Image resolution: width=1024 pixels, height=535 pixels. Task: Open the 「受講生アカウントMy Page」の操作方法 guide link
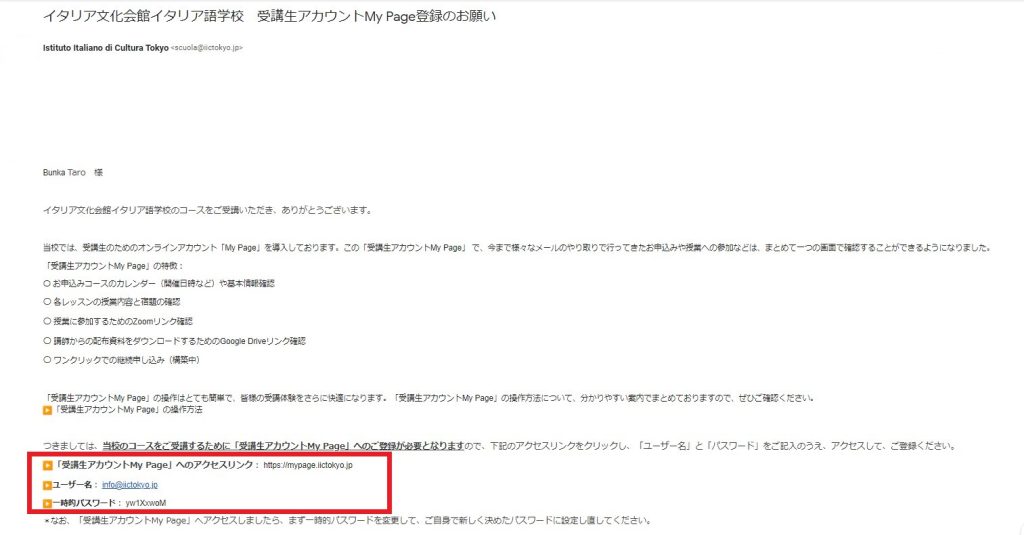coord(128,410)
